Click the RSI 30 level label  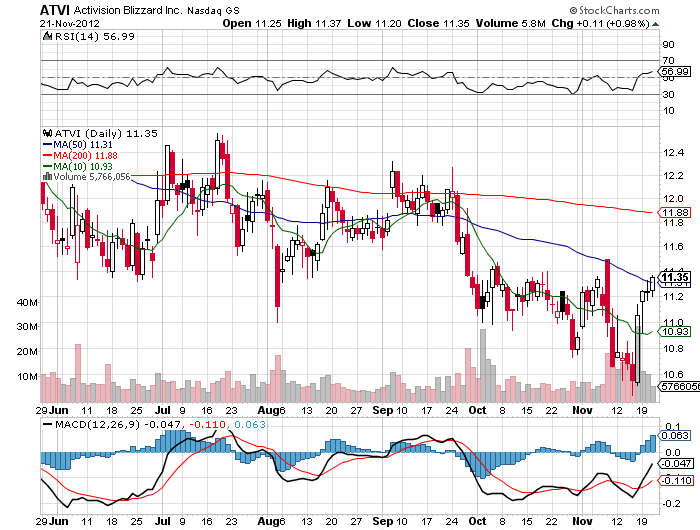pos(668,94)
